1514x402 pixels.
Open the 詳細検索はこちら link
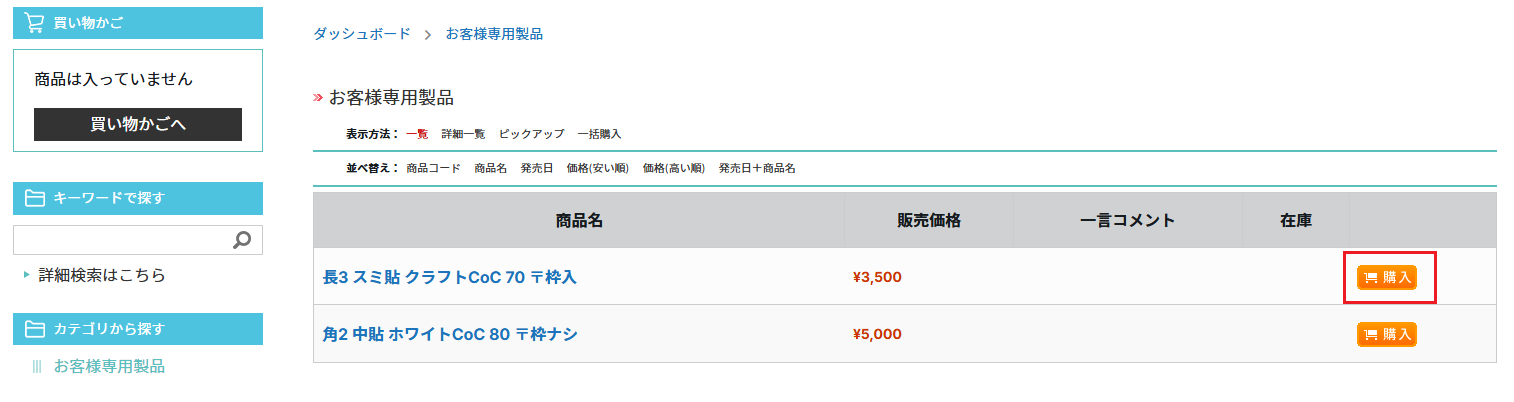click(101, 275)
